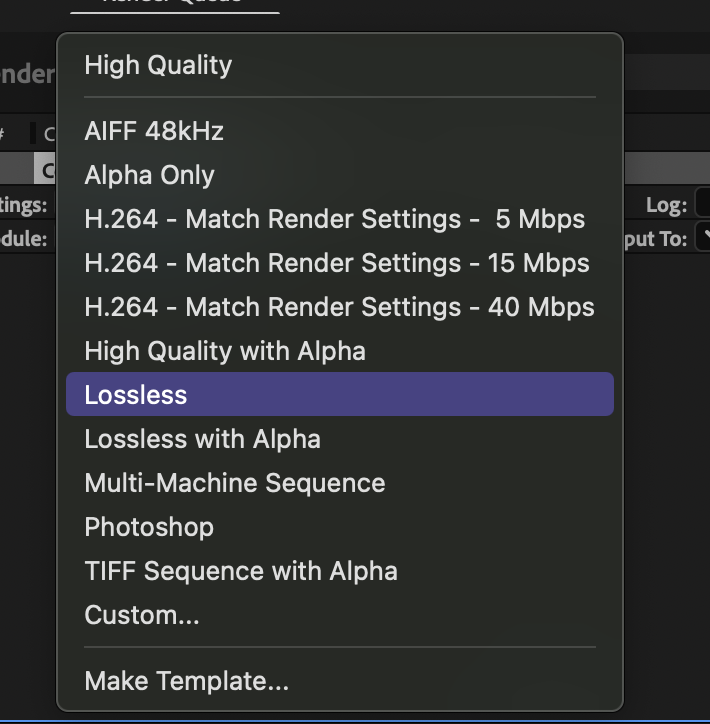Open Custom... output module settings
This screenshot has height=724, width=710.
340,615
